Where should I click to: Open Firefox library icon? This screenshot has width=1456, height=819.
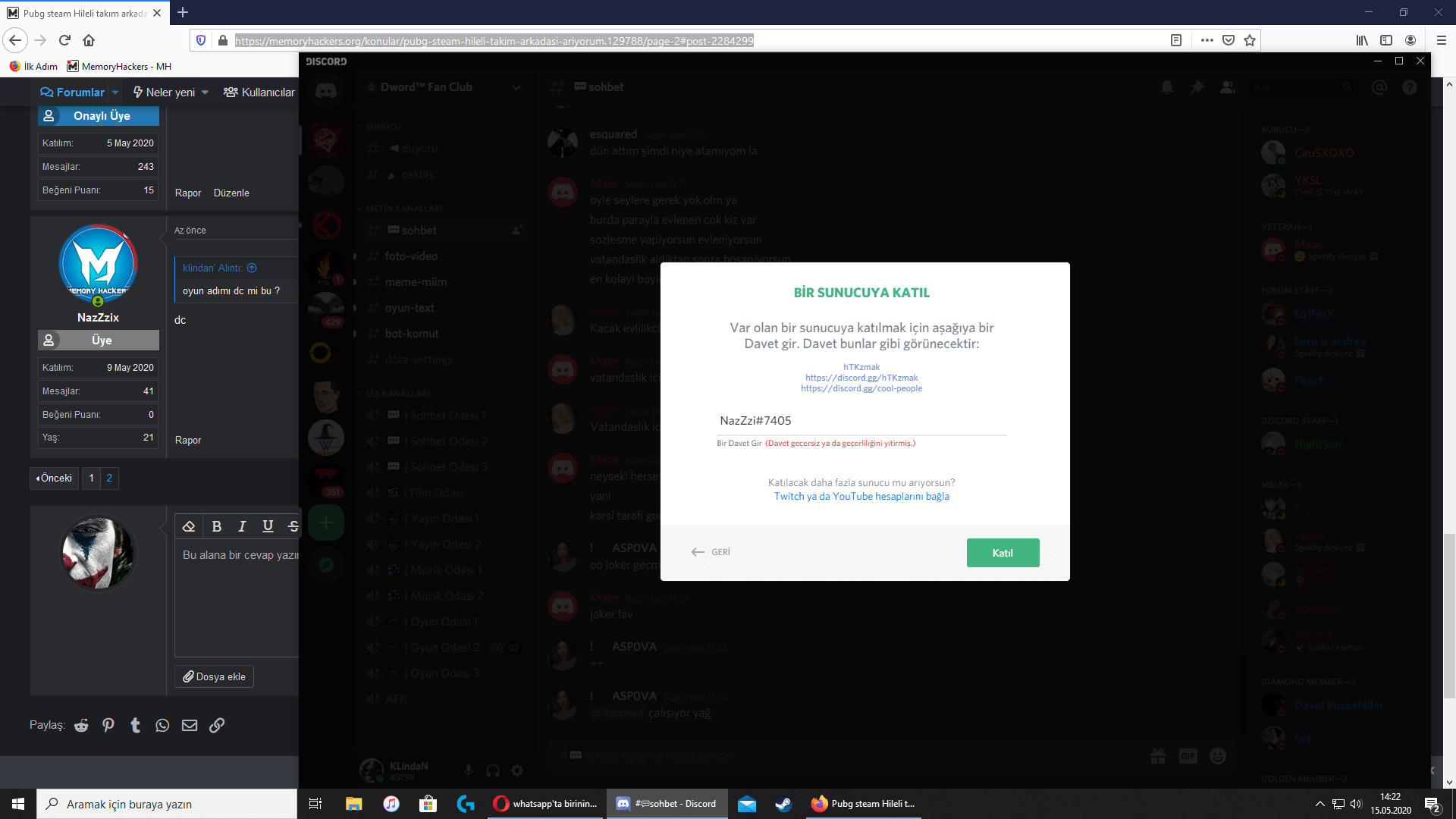point(1362,40)
